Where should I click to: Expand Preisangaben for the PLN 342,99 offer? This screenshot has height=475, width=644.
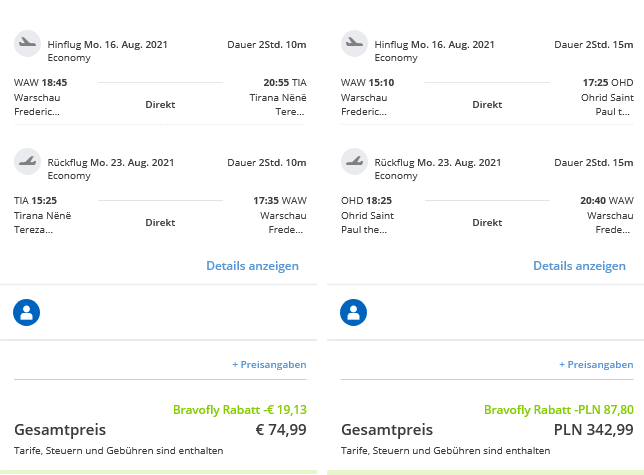pos(596,365)
